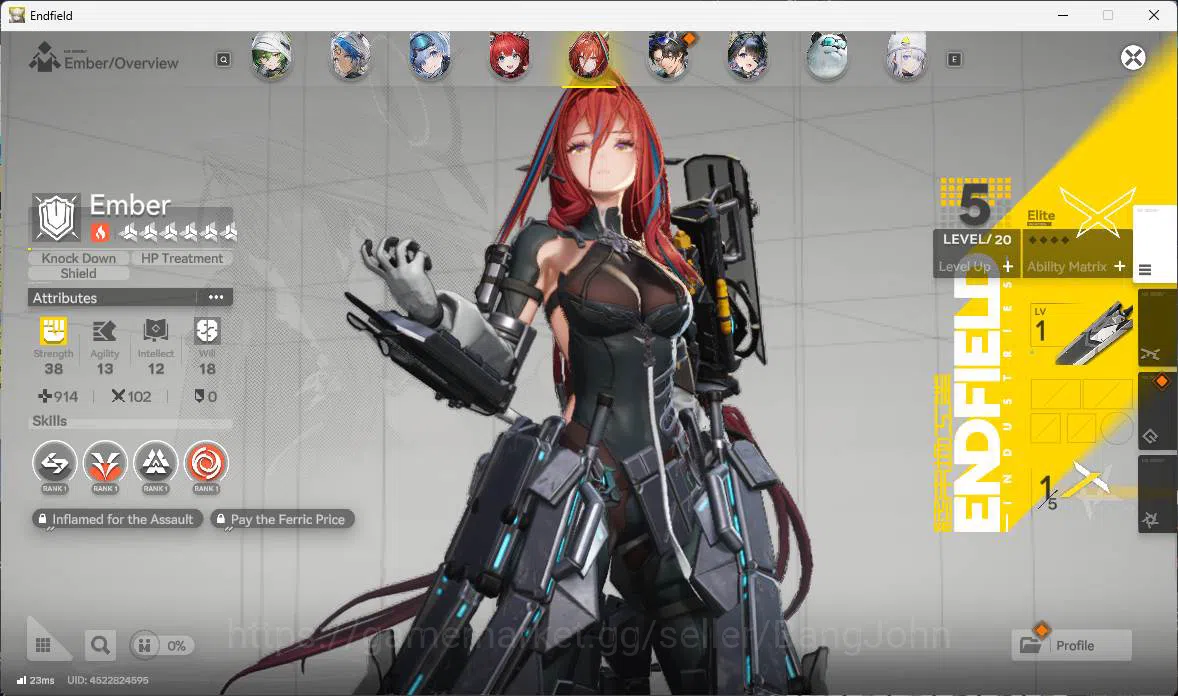Click the Strength attribute icon
Screen dimensions: 1178x696
coord(53,331)
